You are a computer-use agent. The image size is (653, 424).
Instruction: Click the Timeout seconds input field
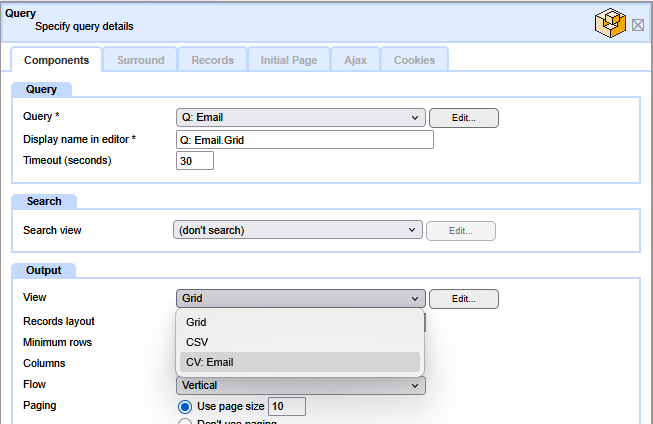point(194,161)
